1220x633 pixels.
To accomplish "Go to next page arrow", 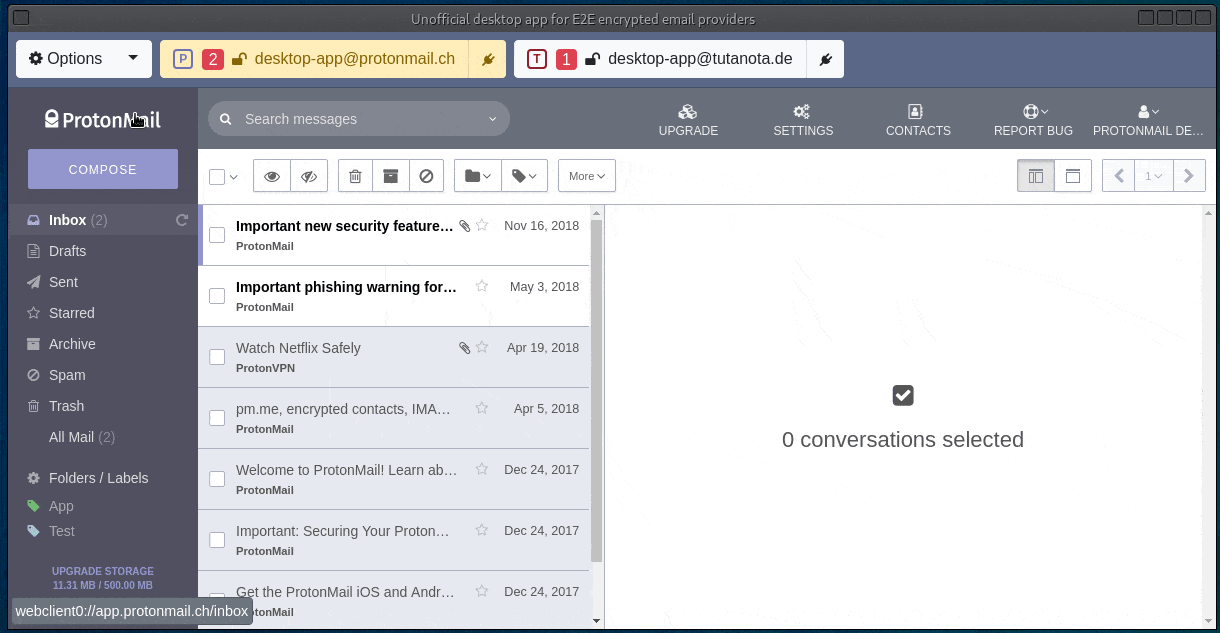I will pyautogui.click(x=1188, y=176).
